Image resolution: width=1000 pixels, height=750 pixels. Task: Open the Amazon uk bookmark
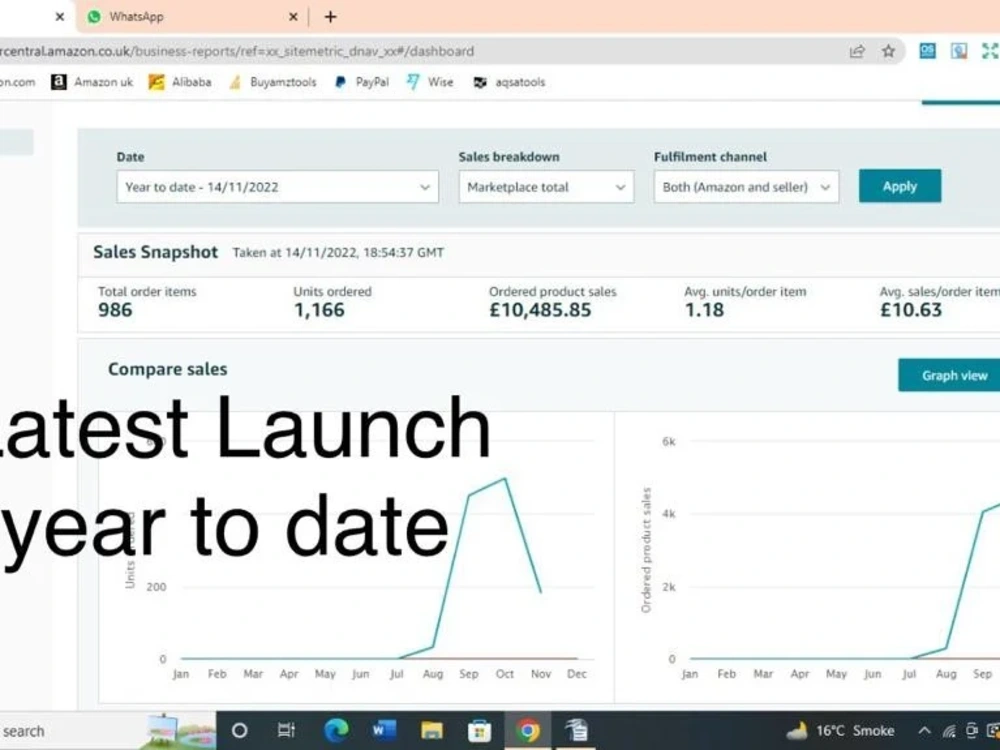(x=92, y=82)
